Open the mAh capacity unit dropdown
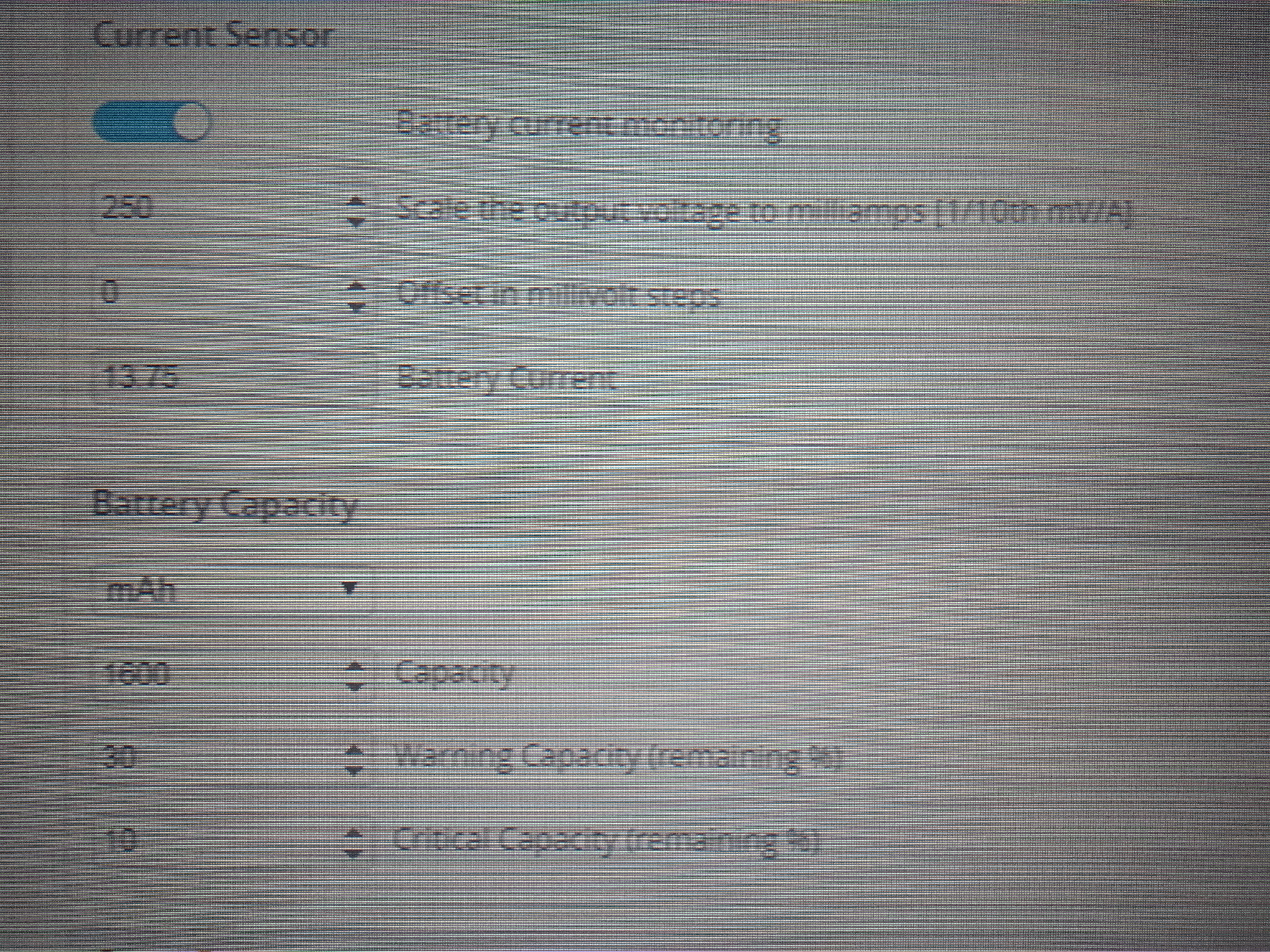 pos(233,590)
